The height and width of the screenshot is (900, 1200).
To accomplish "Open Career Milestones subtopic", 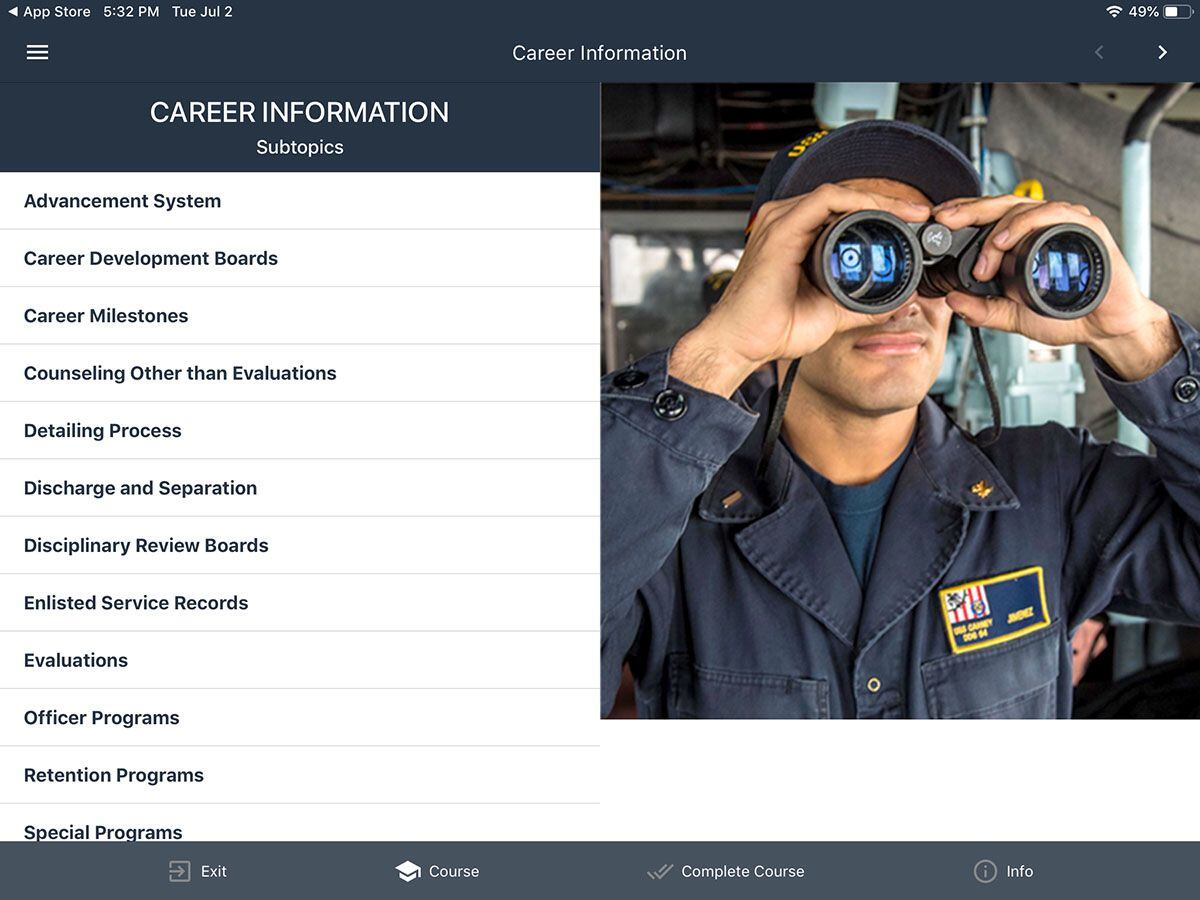I will coord(106,316).
